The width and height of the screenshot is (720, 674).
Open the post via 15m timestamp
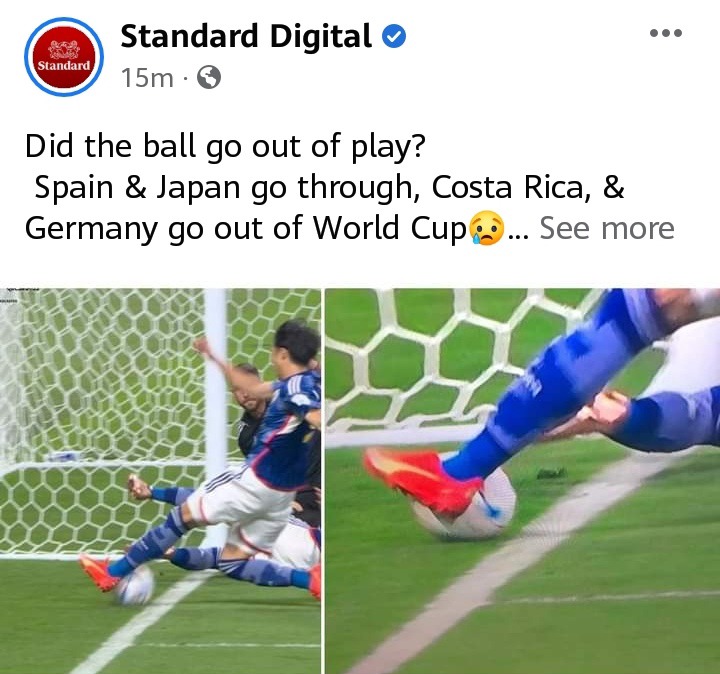147,78
